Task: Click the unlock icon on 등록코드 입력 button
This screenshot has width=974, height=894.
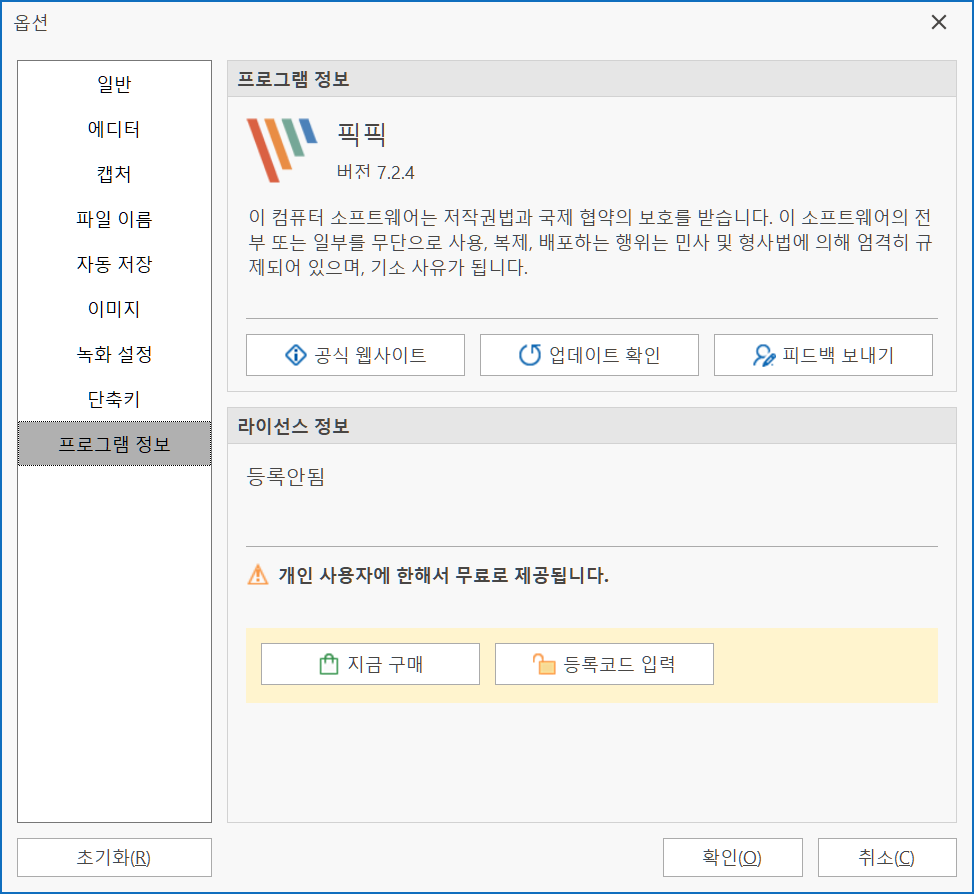Action: [544, 664]
